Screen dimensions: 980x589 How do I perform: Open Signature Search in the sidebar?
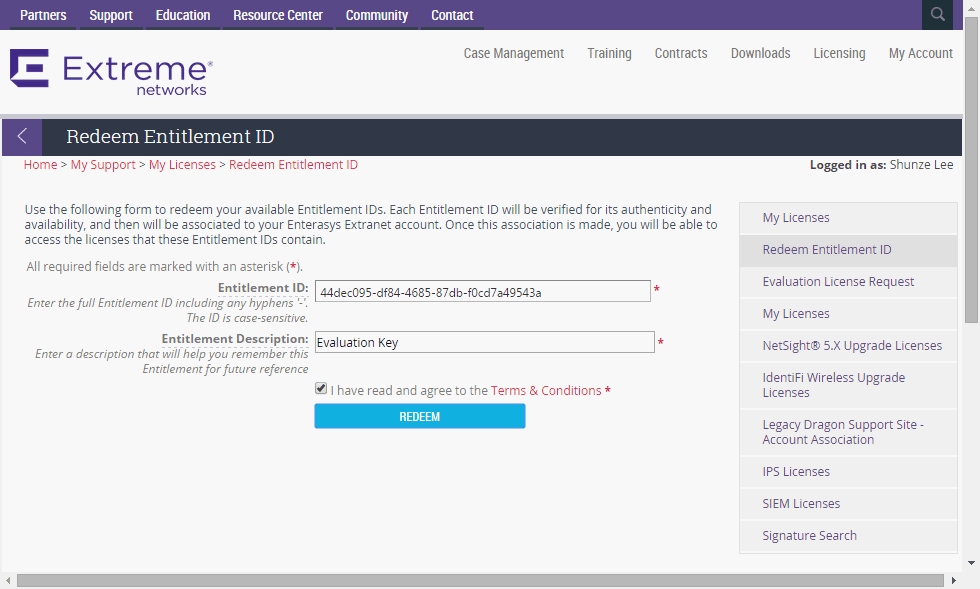coord(848,536)
